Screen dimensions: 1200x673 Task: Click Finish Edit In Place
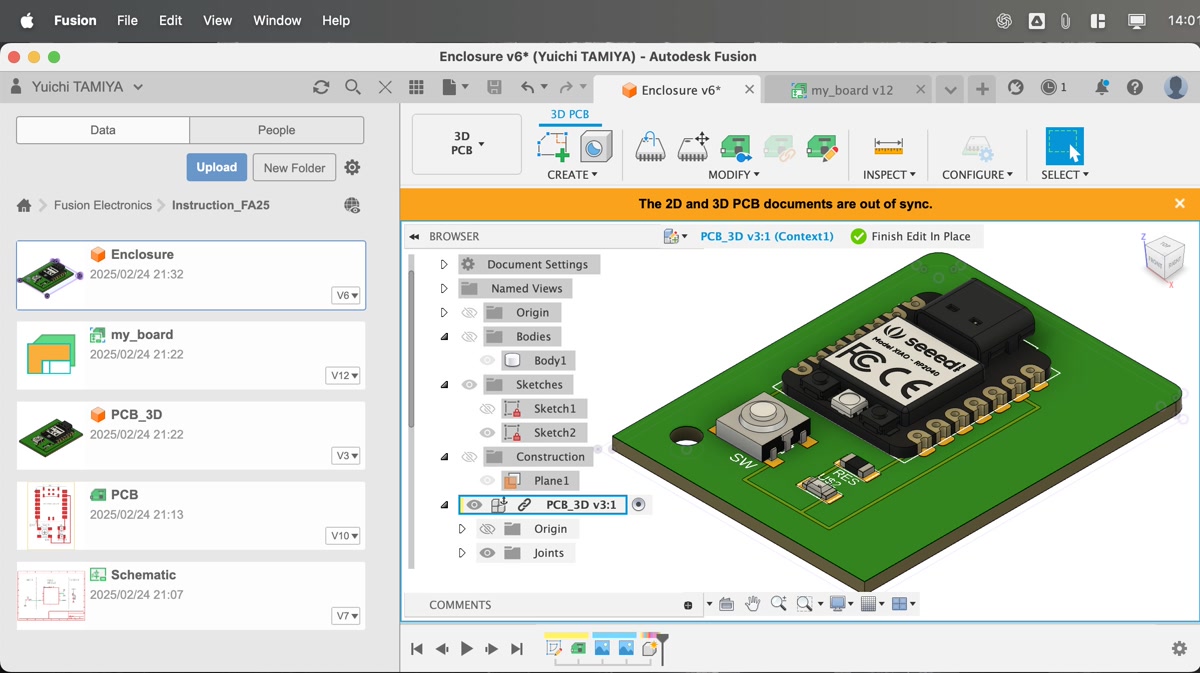[x=911, y=236]
